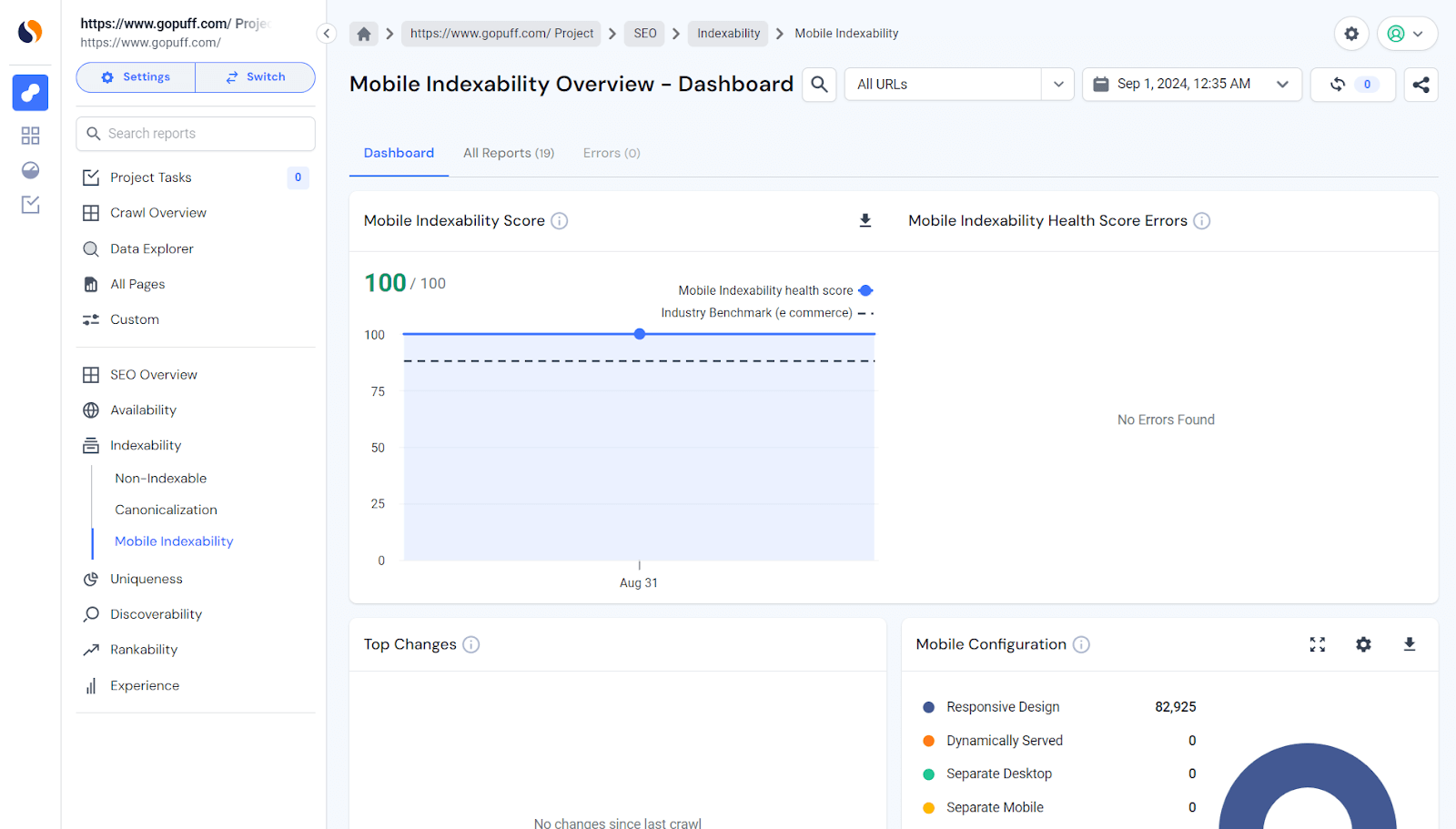
Task: Select the speedometer icon in left rail
Action: point(30,170)
